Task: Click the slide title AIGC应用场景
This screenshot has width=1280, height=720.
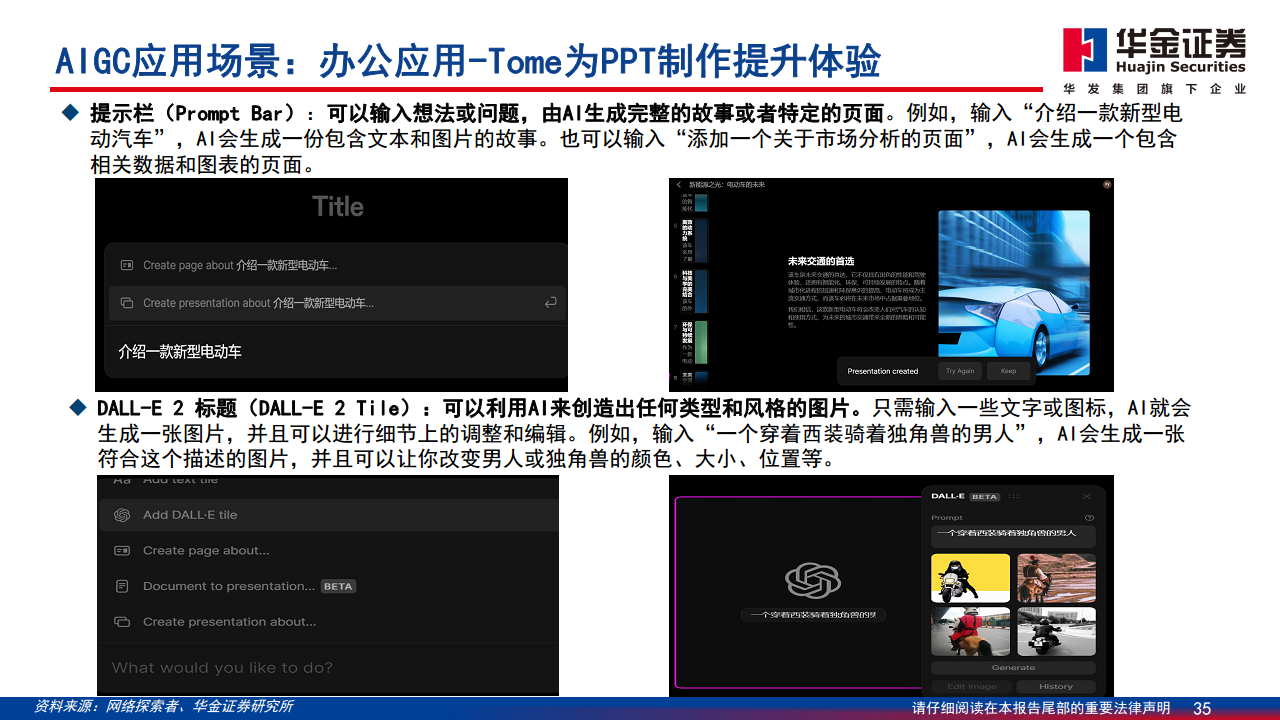Action: [x=468, y=62]
